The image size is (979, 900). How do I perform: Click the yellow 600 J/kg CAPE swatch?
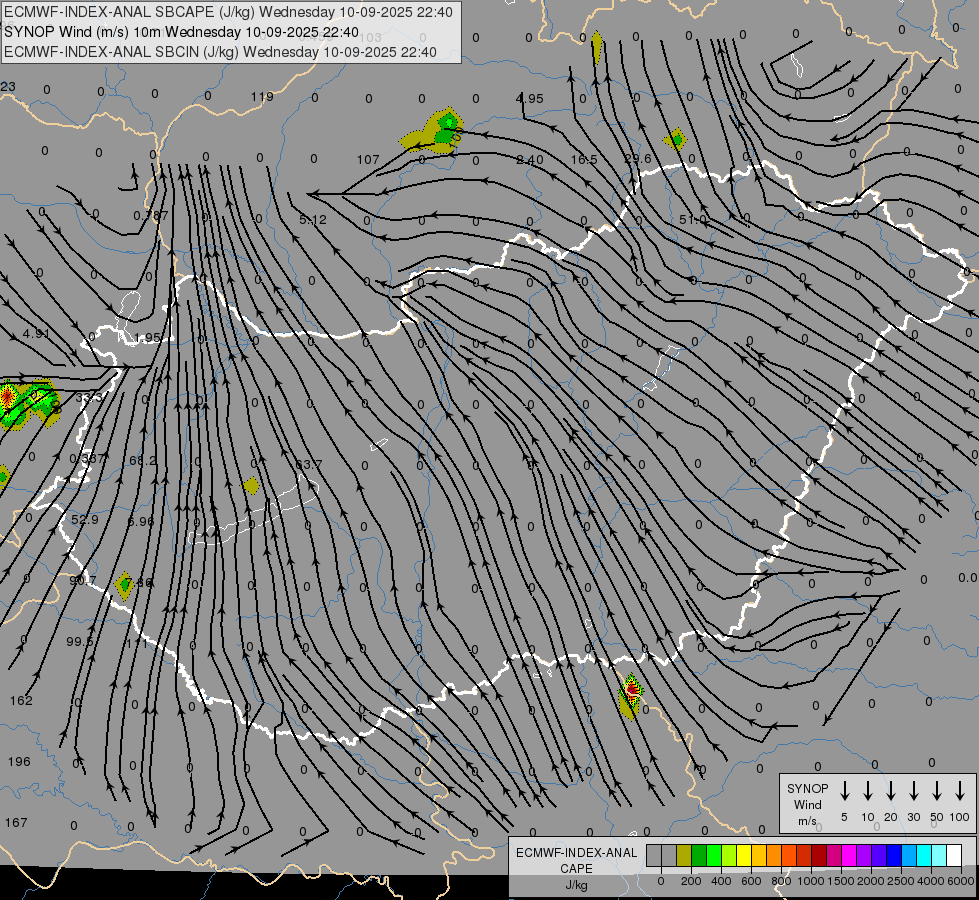[x=744, y=855]
